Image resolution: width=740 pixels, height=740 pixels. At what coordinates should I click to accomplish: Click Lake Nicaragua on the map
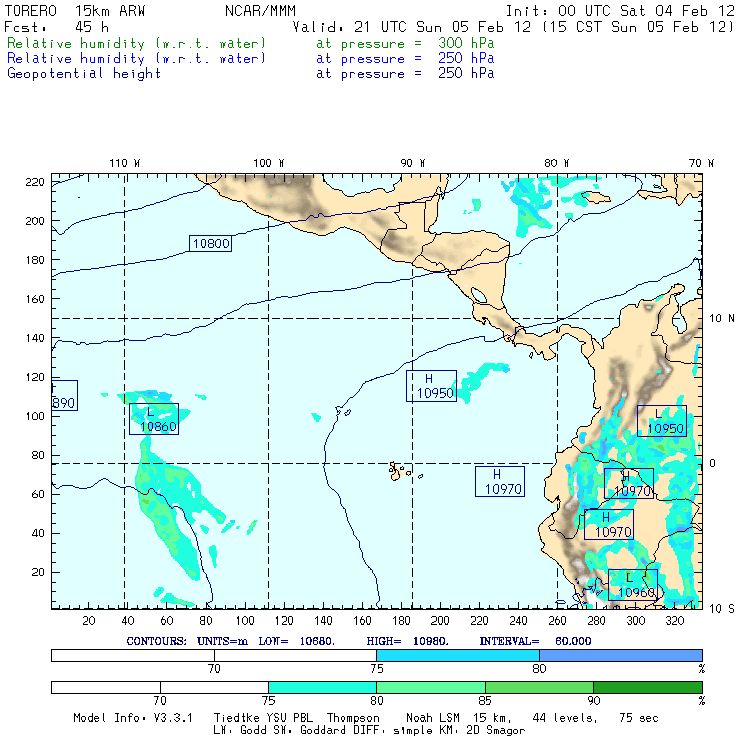coord(479,295)
